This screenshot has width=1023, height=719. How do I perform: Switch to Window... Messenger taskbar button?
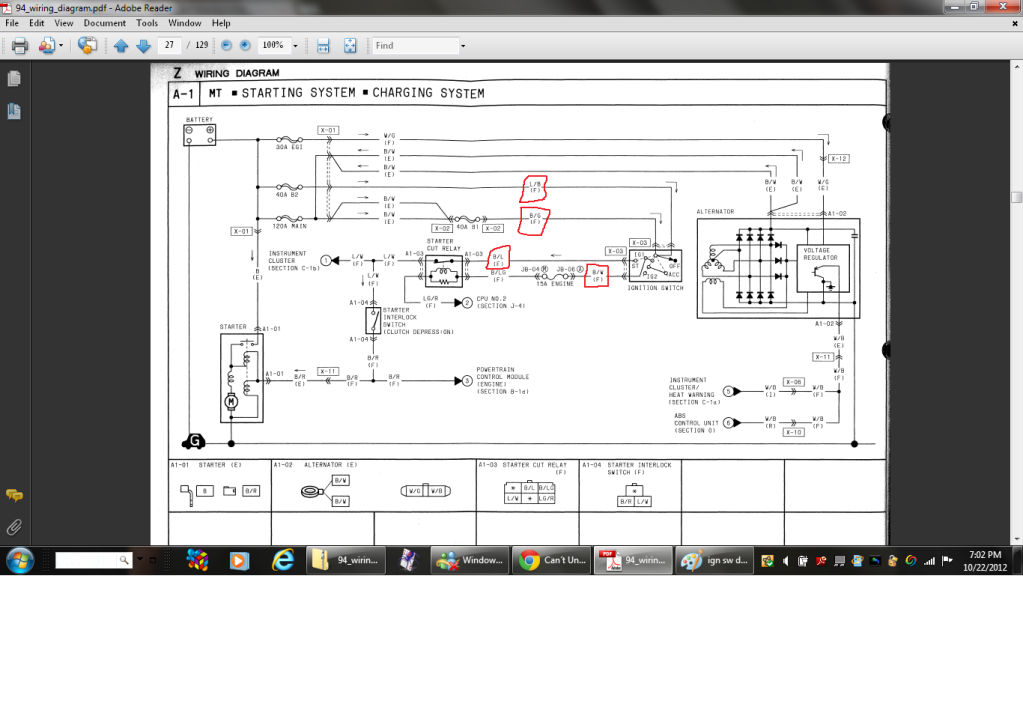(470, 560)
